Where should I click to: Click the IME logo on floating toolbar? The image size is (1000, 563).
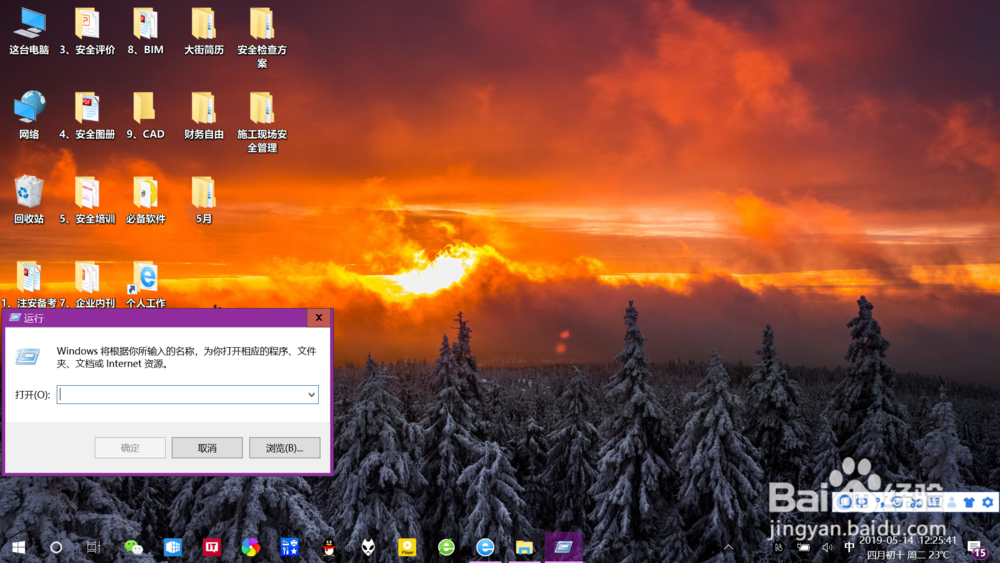click(845, 501)
